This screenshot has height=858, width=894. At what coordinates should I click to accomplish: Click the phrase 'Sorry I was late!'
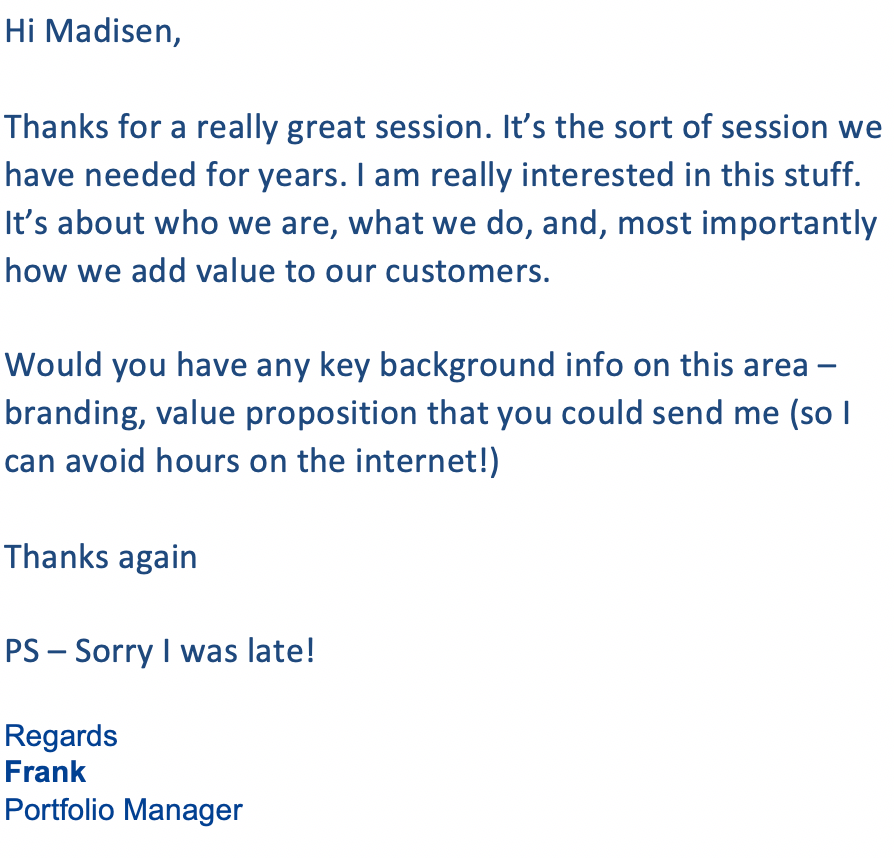(194, 652)
